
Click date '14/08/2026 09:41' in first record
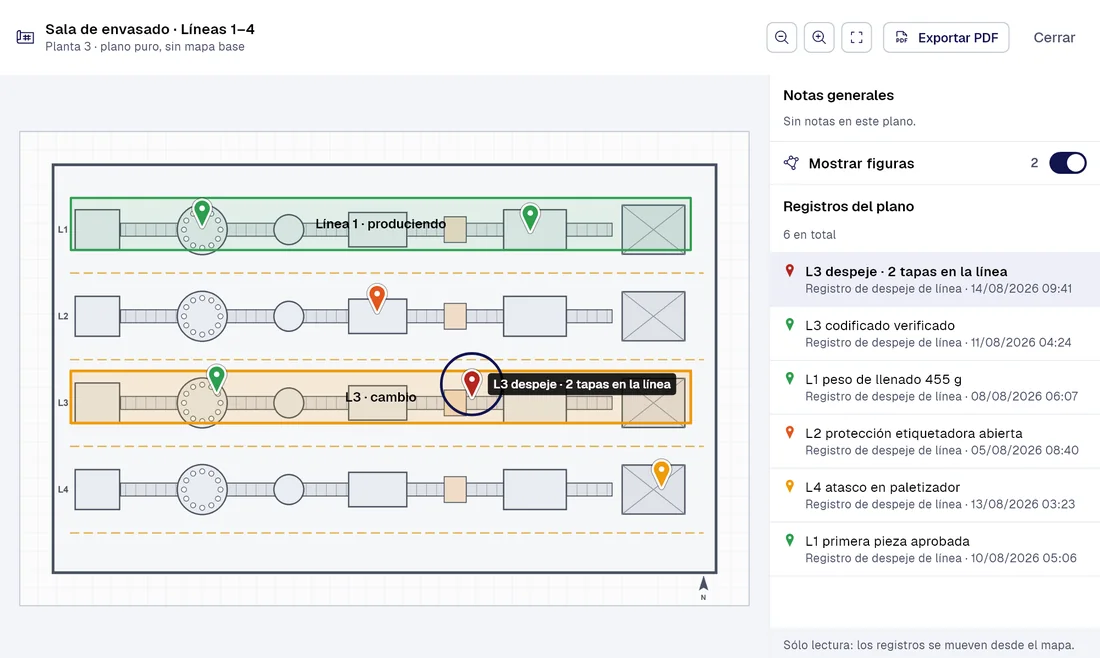pyautogui.click(x=1021, y=288)
